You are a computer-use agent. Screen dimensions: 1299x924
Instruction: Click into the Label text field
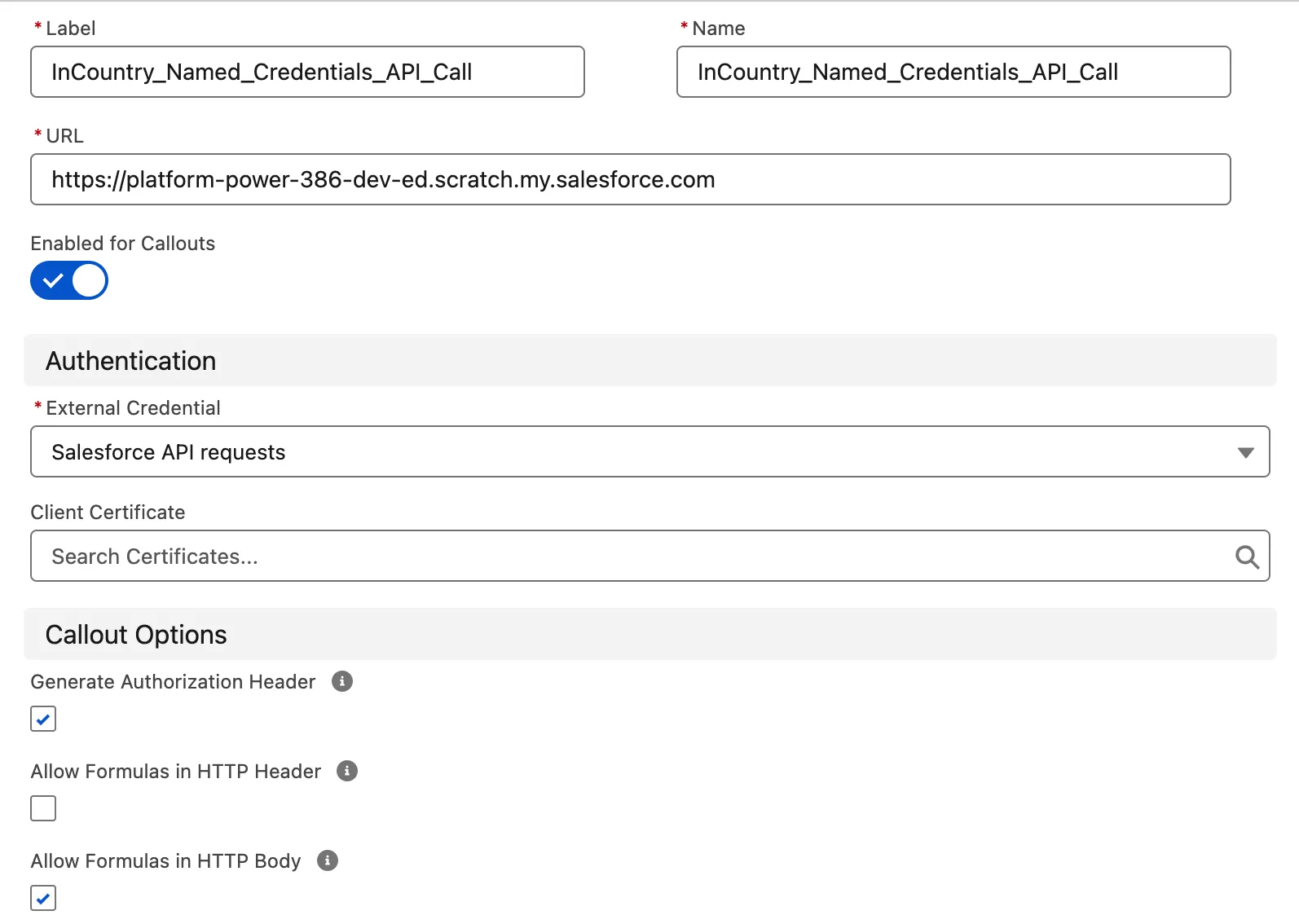click(x=307, y=72)
